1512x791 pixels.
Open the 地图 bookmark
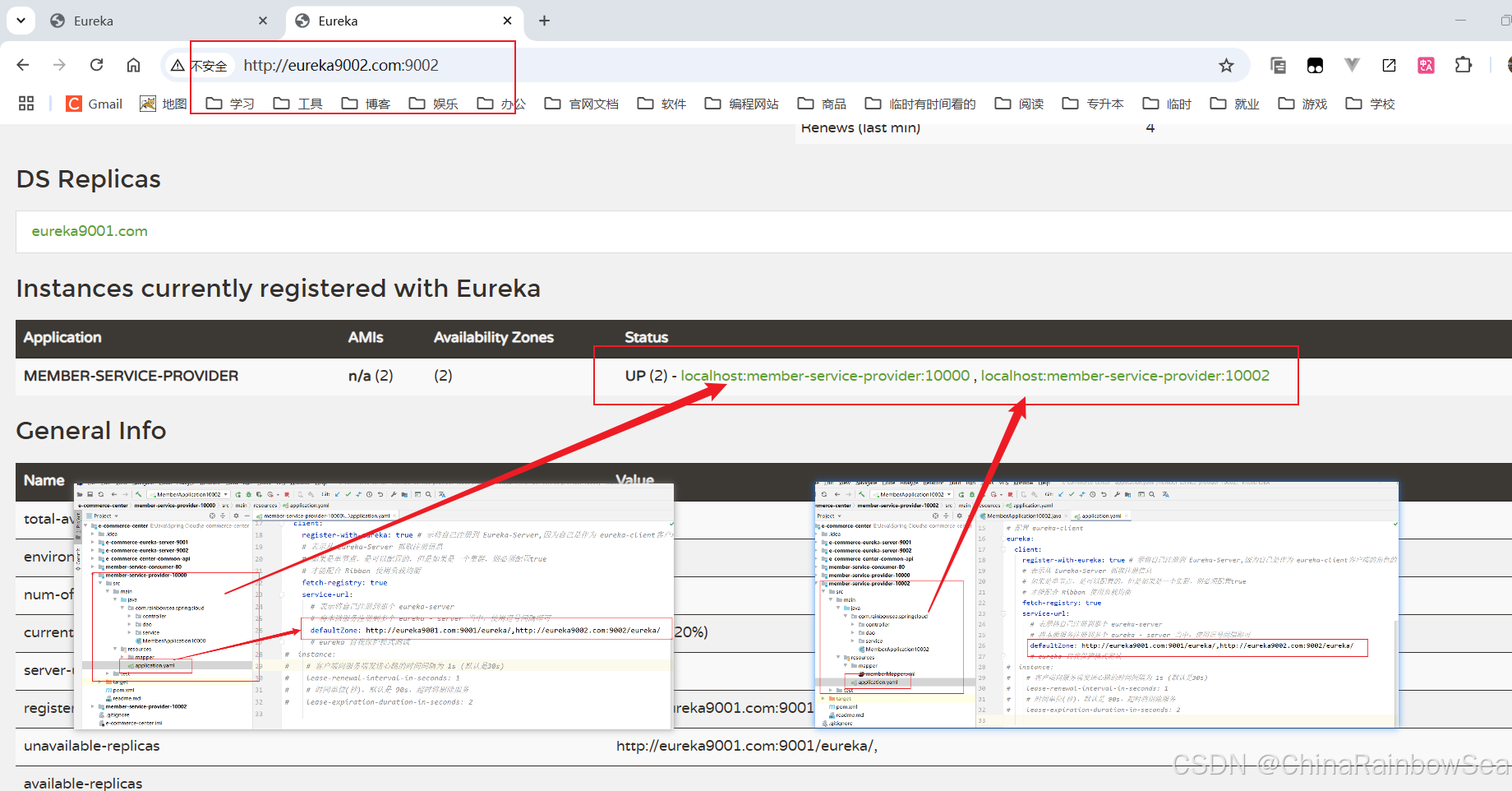point(164,104)
